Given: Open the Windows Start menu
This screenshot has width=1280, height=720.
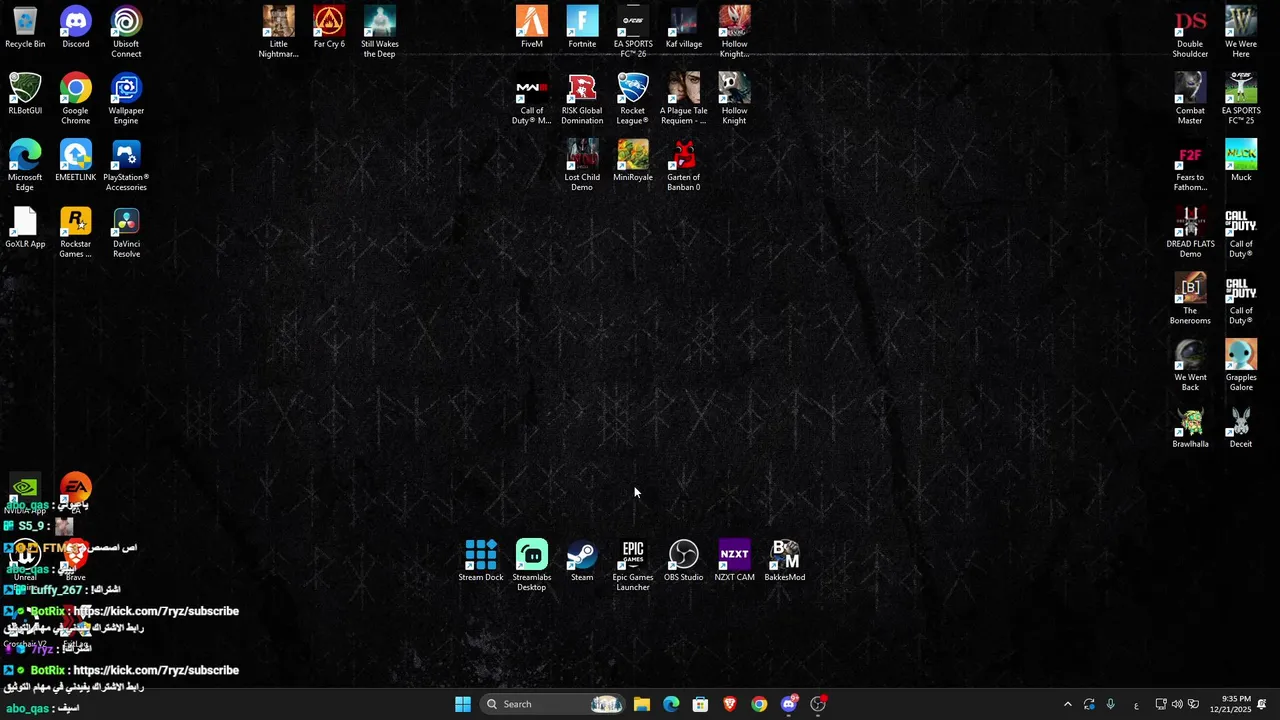Looking at the screenshot, I should (463, 704).
